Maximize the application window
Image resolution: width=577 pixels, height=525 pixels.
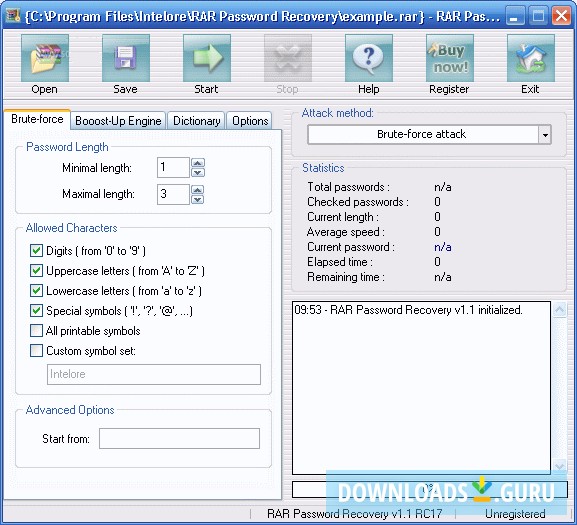click(x=538, y=16)
